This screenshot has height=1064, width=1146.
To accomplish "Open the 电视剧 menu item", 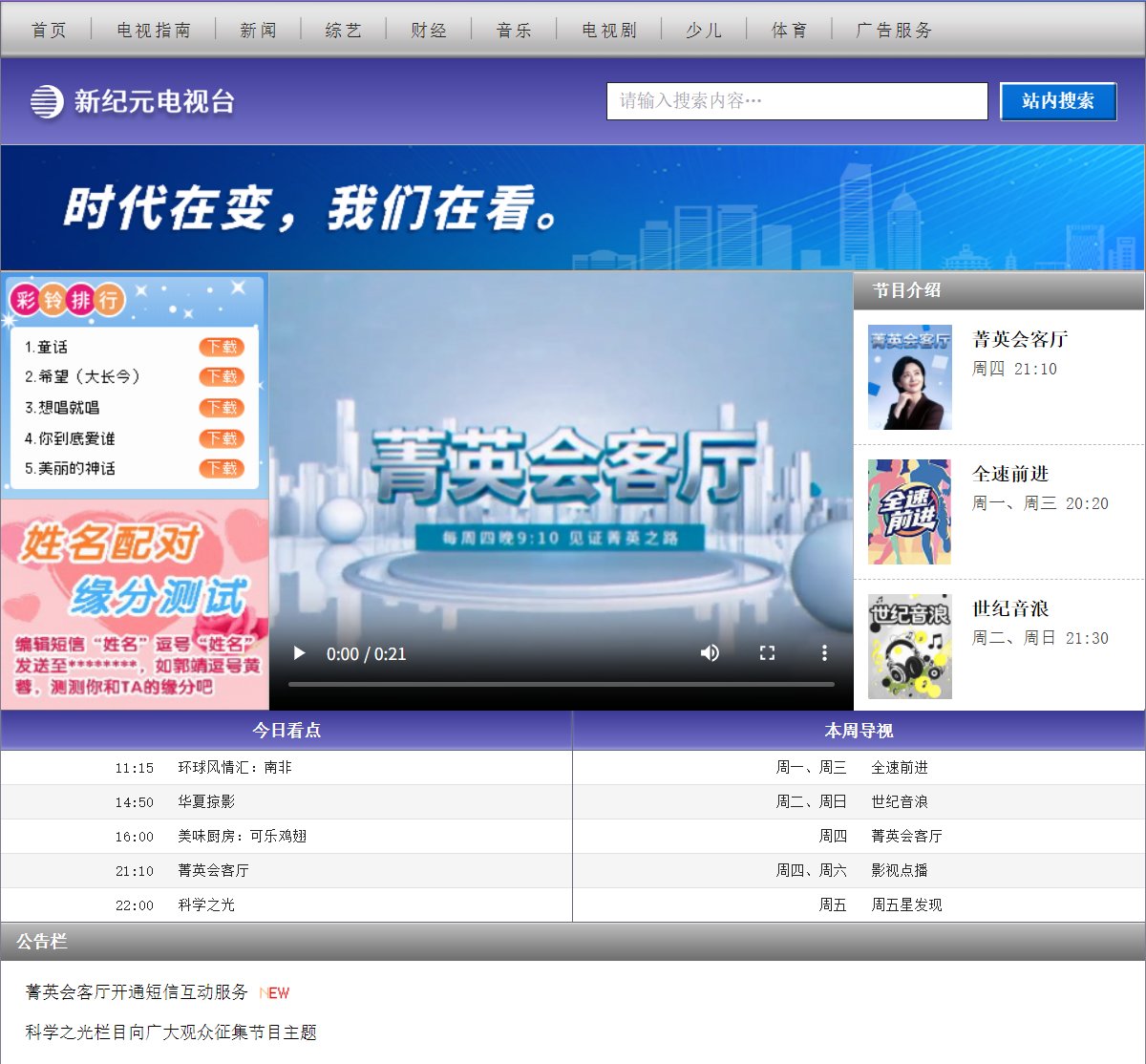I will click(x=609, y=31).
